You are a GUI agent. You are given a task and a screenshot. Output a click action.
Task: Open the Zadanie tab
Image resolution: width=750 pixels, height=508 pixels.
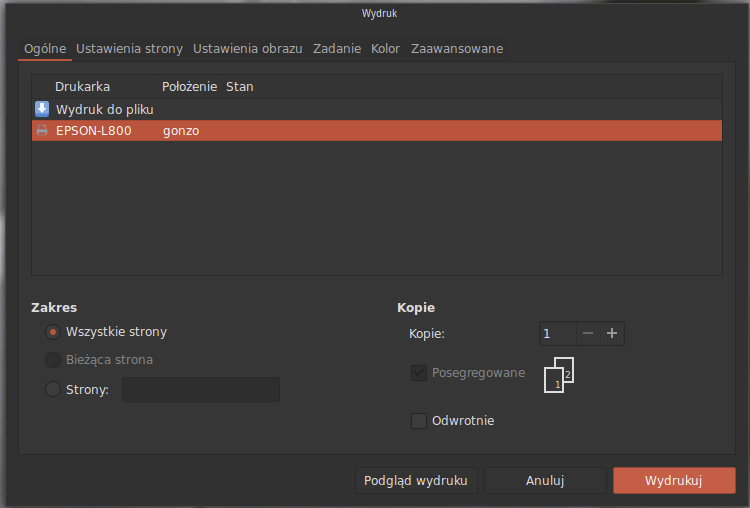click(x=337, y=49)
